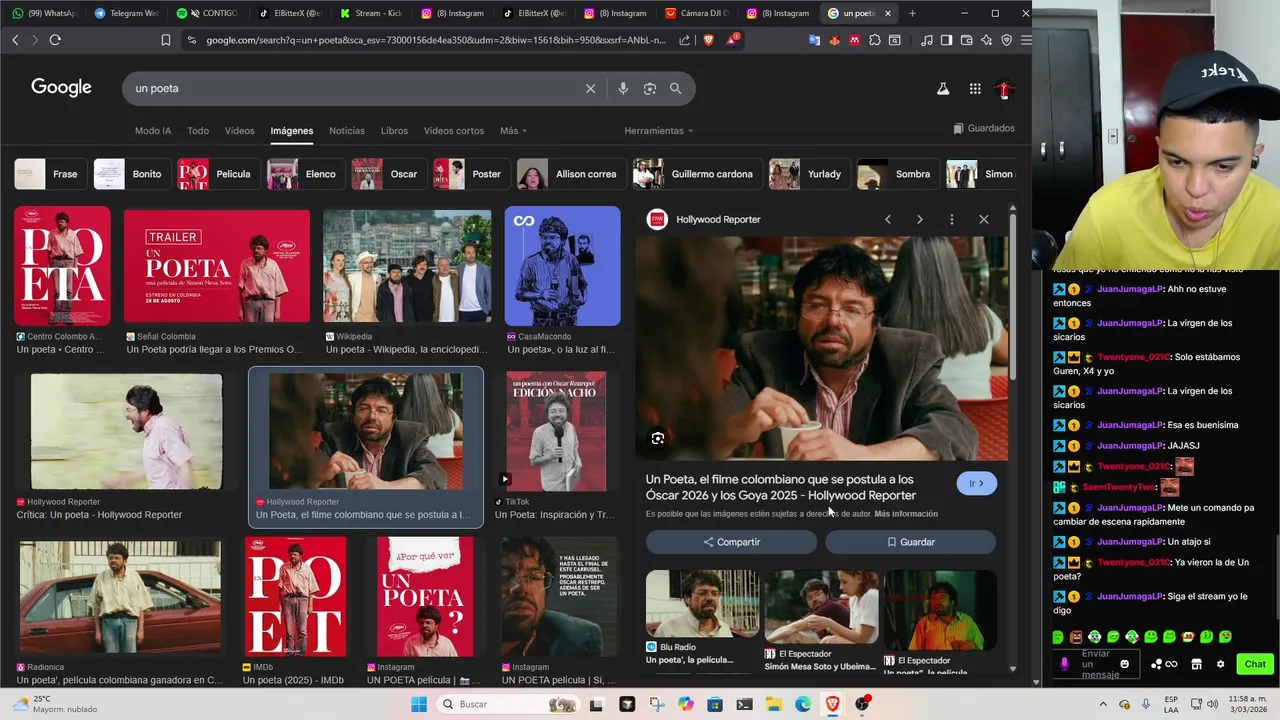This screenshot has height=720, width=1280.
Task: Switch to the Cámara DJI browser tab
Action: 698,13
